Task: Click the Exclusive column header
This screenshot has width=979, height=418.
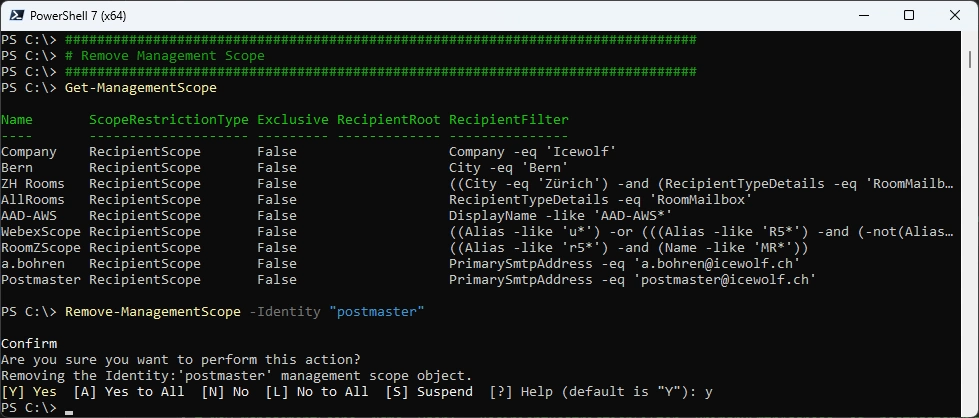Action: point(293,120)
